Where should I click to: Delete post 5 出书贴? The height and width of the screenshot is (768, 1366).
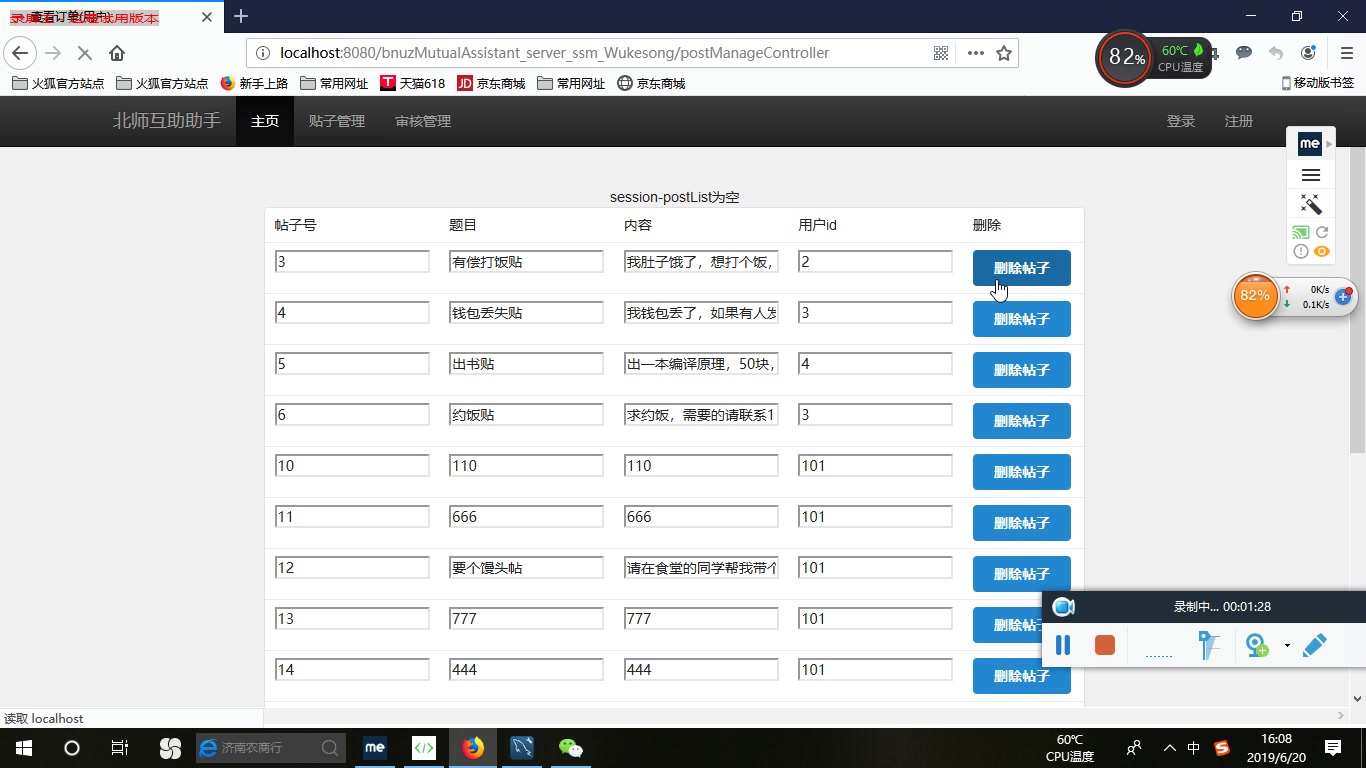point(1022,370)
